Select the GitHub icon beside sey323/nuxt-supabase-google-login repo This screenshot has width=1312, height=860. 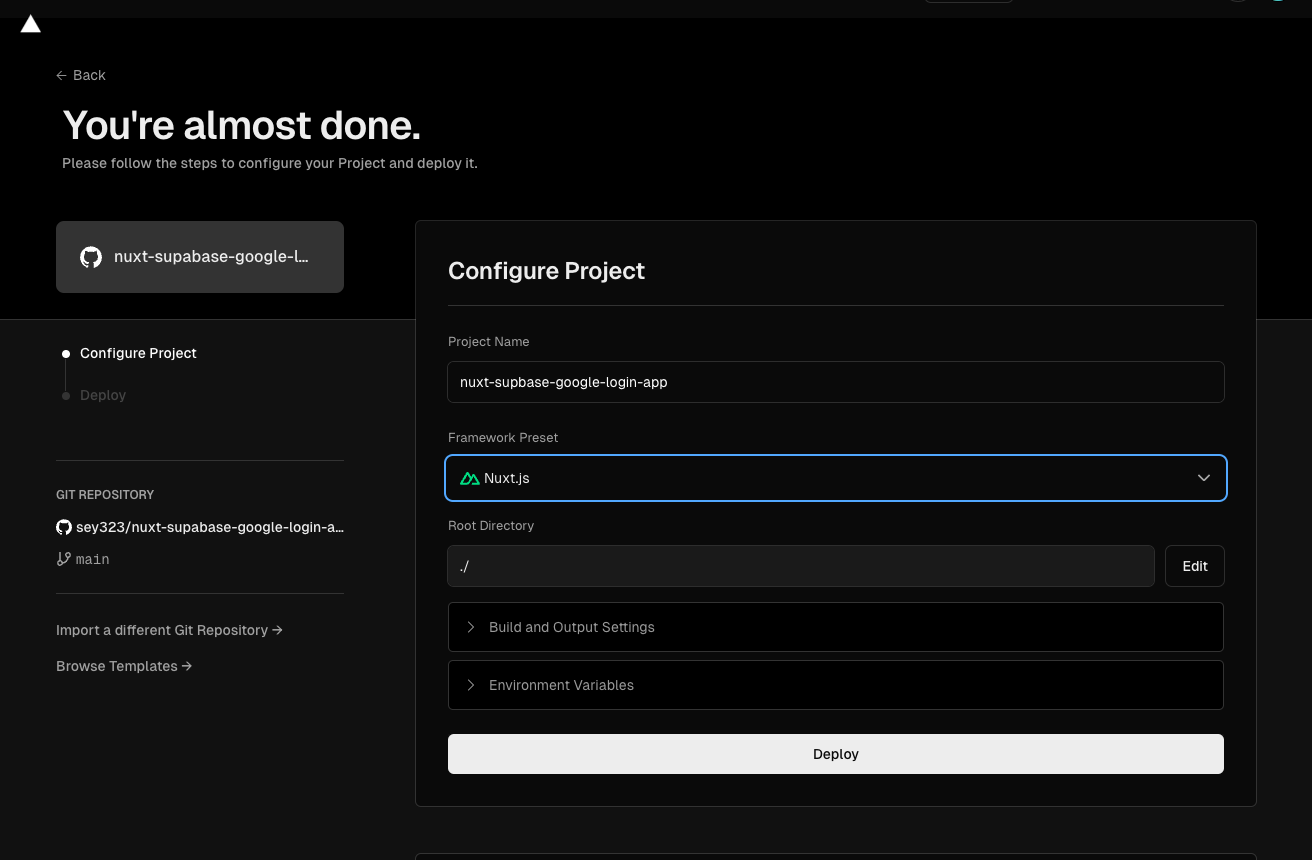coord(64,527)
